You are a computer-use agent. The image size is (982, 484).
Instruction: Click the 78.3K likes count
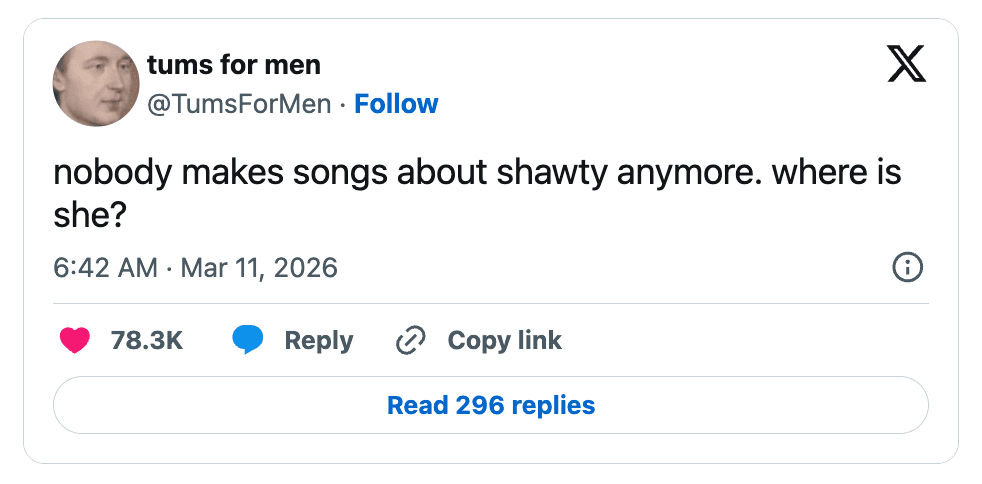[x=146, y=340]
